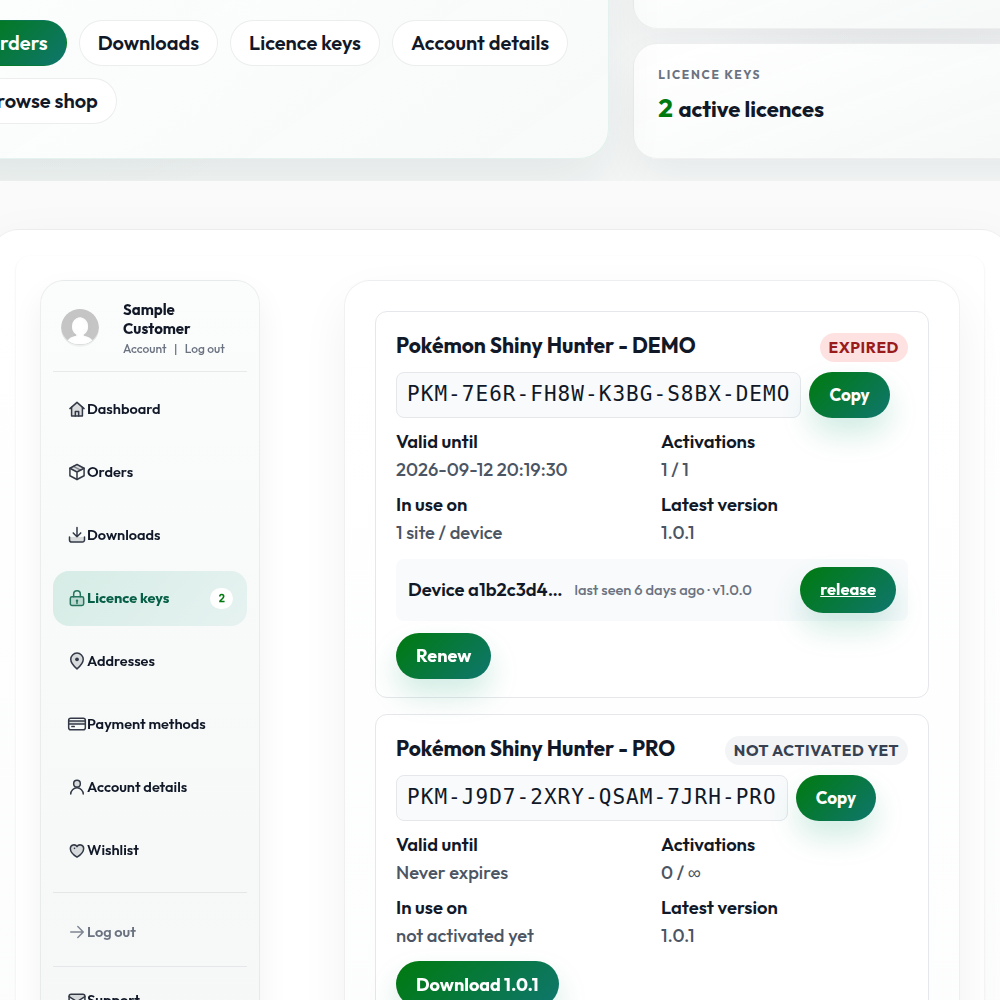Copy the DEMO licence key
This screenshot has height=1000, width=1000.
tap(849, 395)
